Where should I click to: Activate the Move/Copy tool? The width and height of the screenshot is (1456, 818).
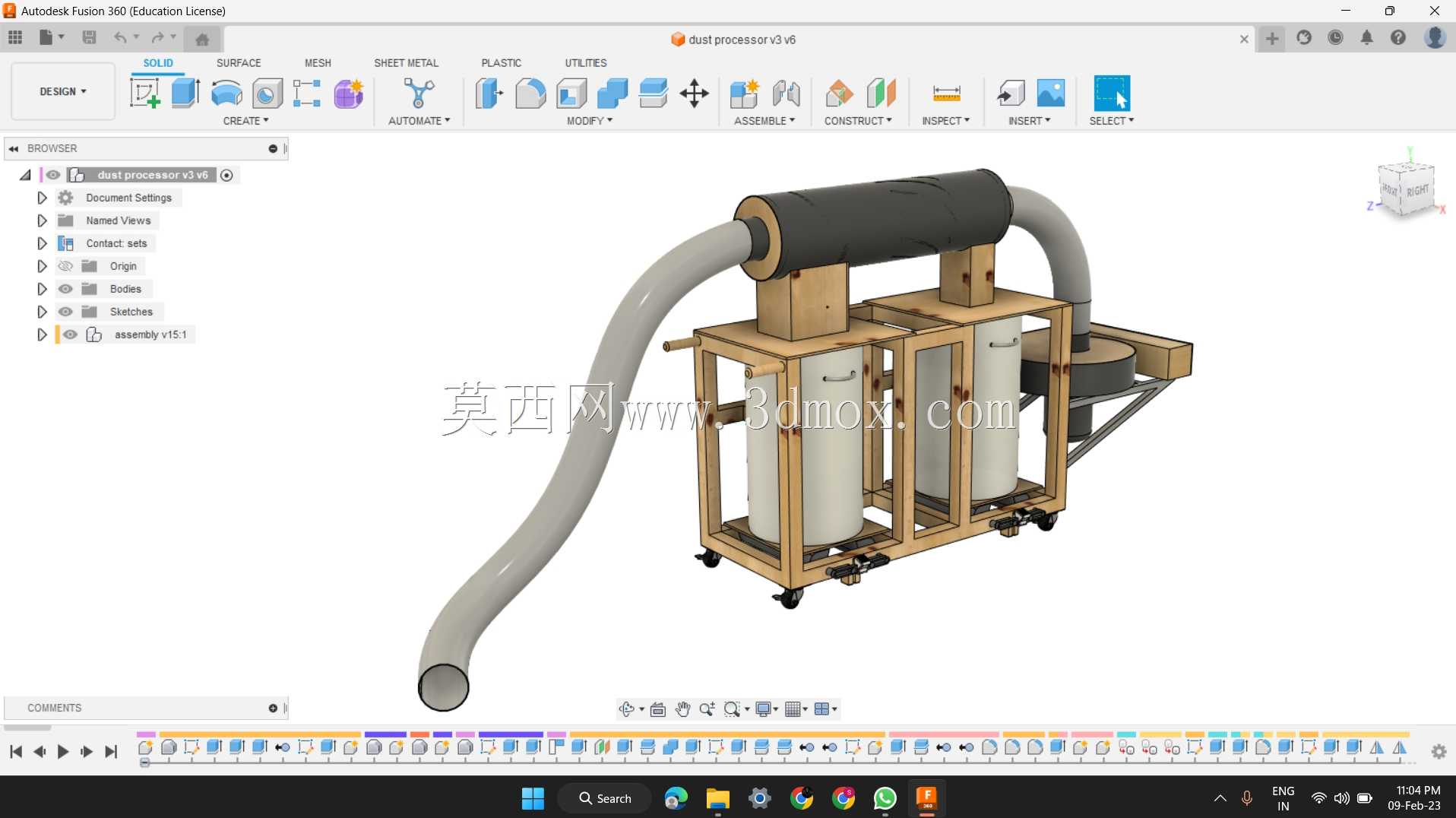[695, 94]
